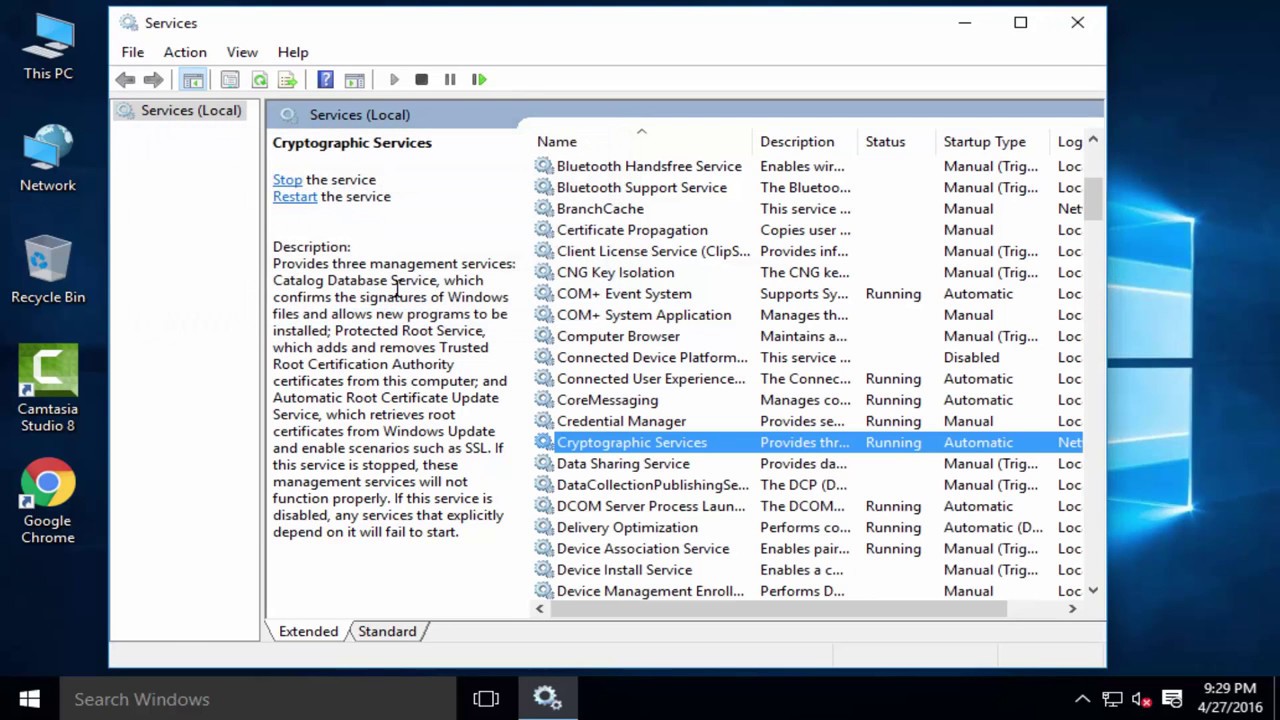Image resolution: width=1280 pixels, height=720 pixels.
Task: Select the Camtasia Studio 8 desktop icon
Action: (x=48, y=389)
